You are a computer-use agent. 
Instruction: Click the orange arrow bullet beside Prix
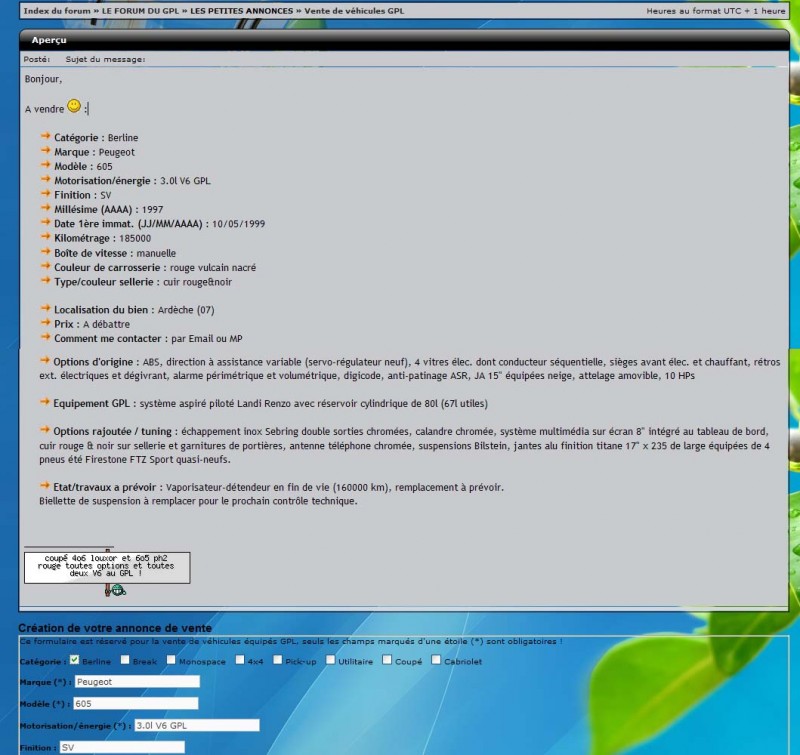pyautogui.click(x=45, y=324)
